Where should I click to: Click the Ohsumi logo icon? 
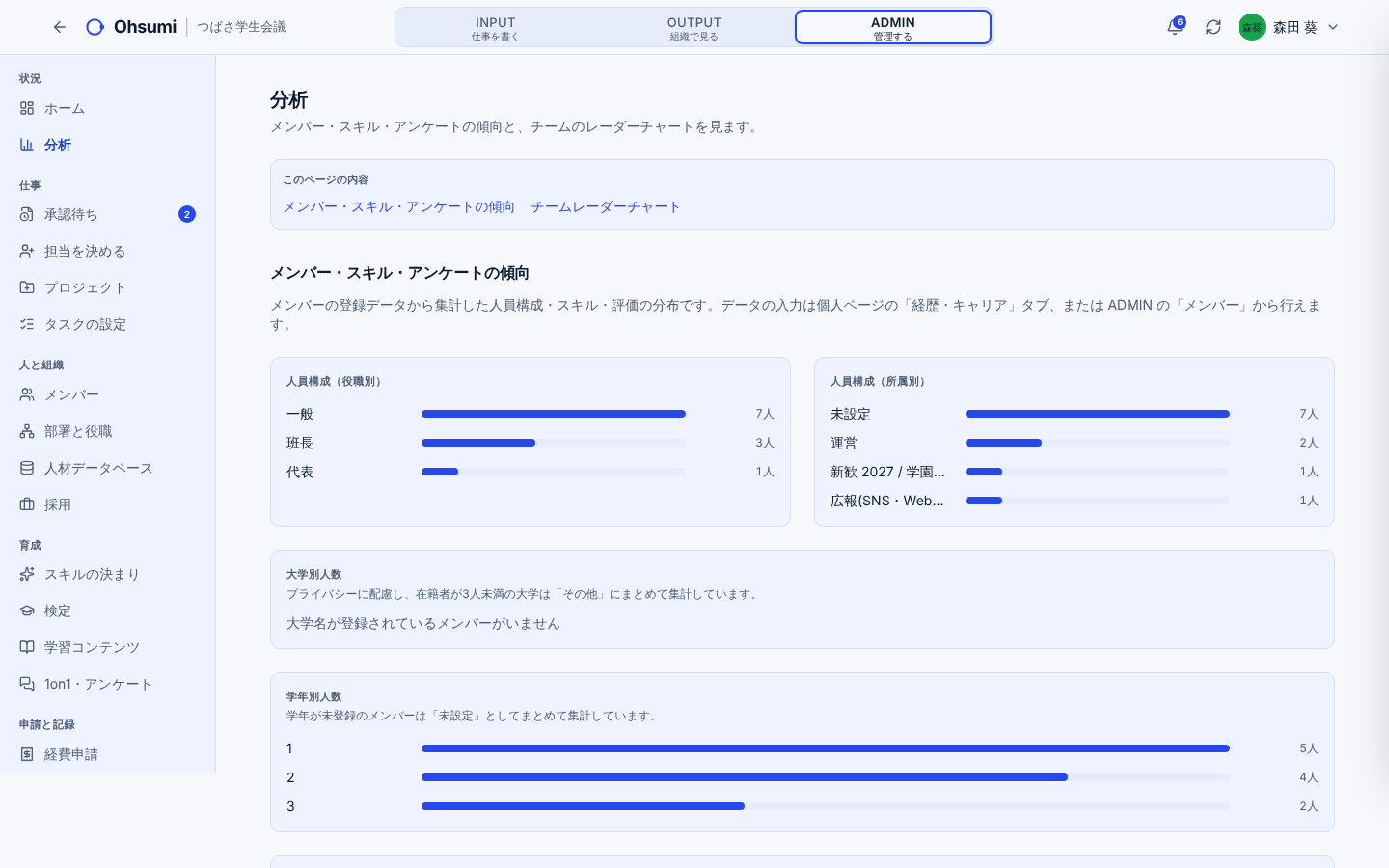point(95,27)
